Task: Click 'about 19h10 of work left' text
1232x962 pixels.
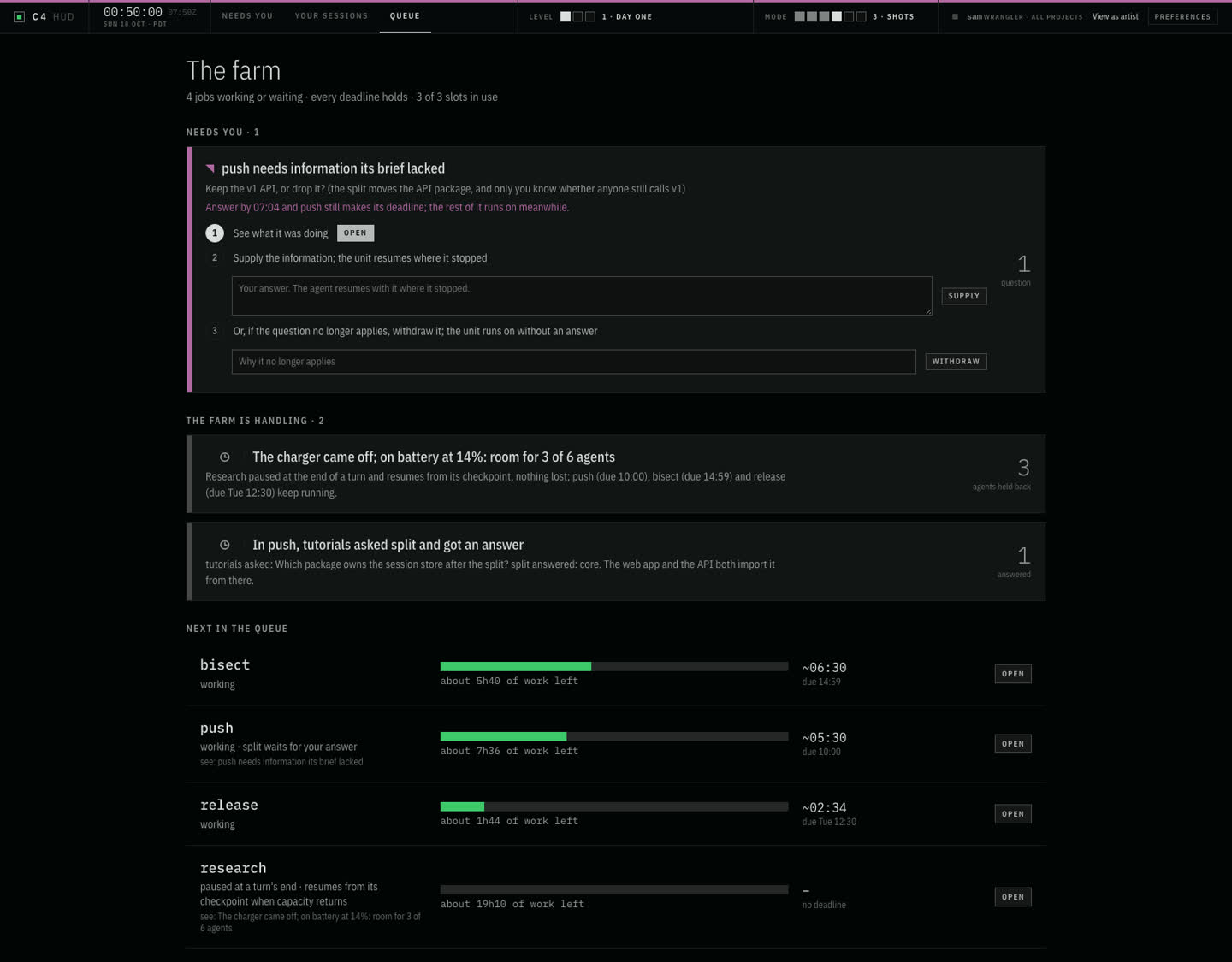Action: (512, 904)
